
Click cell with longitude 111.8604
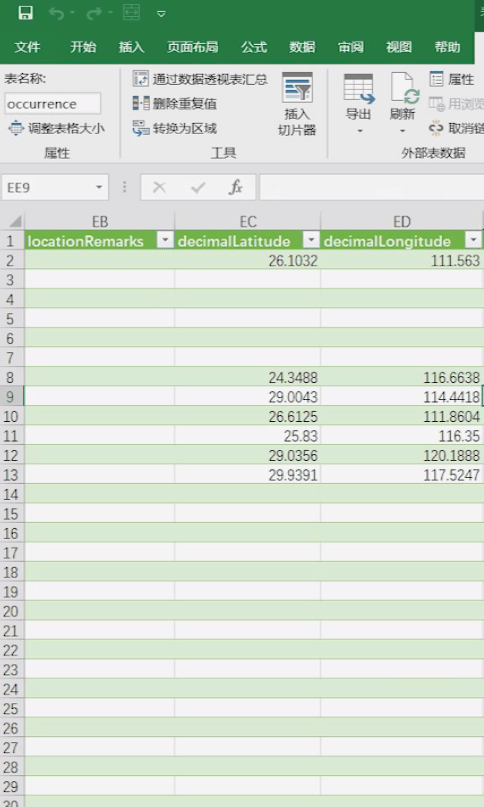point(402,416)
